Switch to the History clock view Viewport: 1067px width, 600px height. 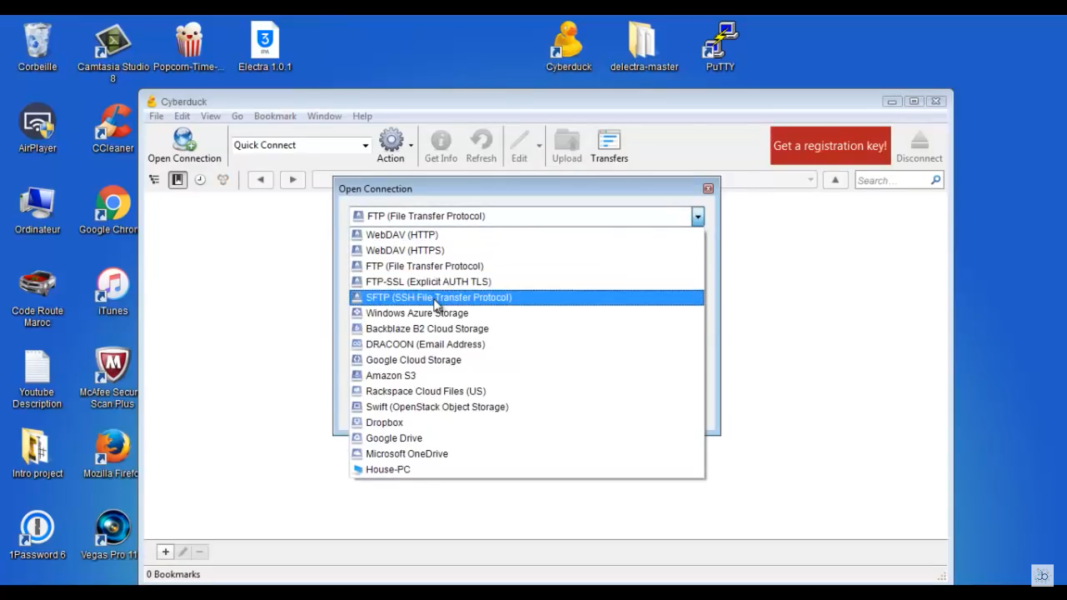pos(200,180)
